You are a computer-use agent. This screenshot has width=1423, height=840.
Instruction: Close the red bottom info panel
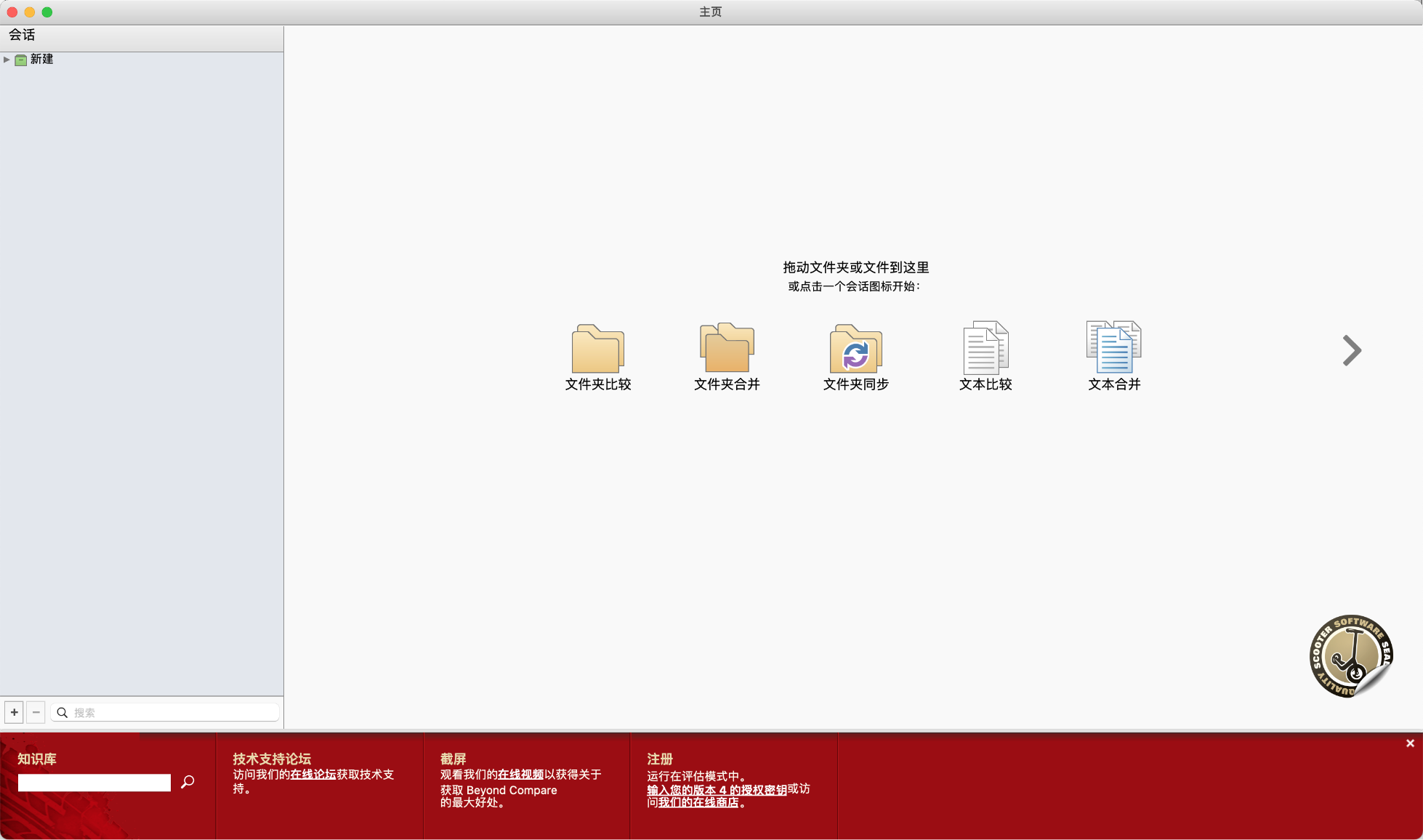point(1410,743)
